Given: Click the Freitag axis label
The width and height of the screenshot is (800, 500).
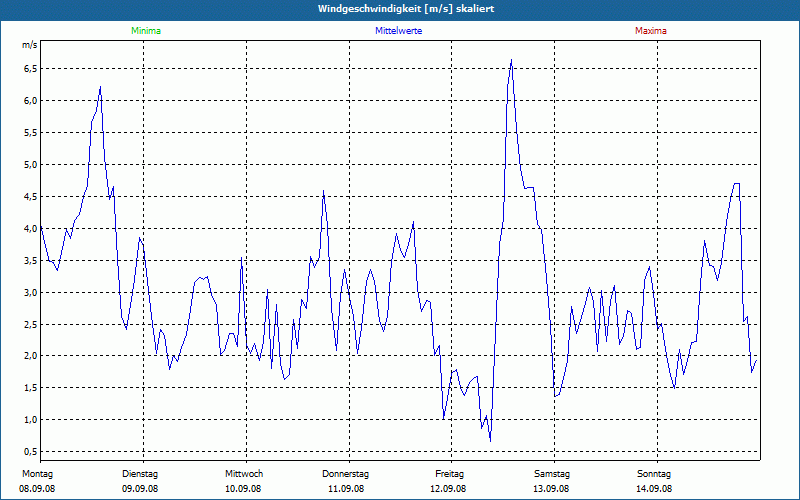Looking at the screenshot, I should 449,474.
